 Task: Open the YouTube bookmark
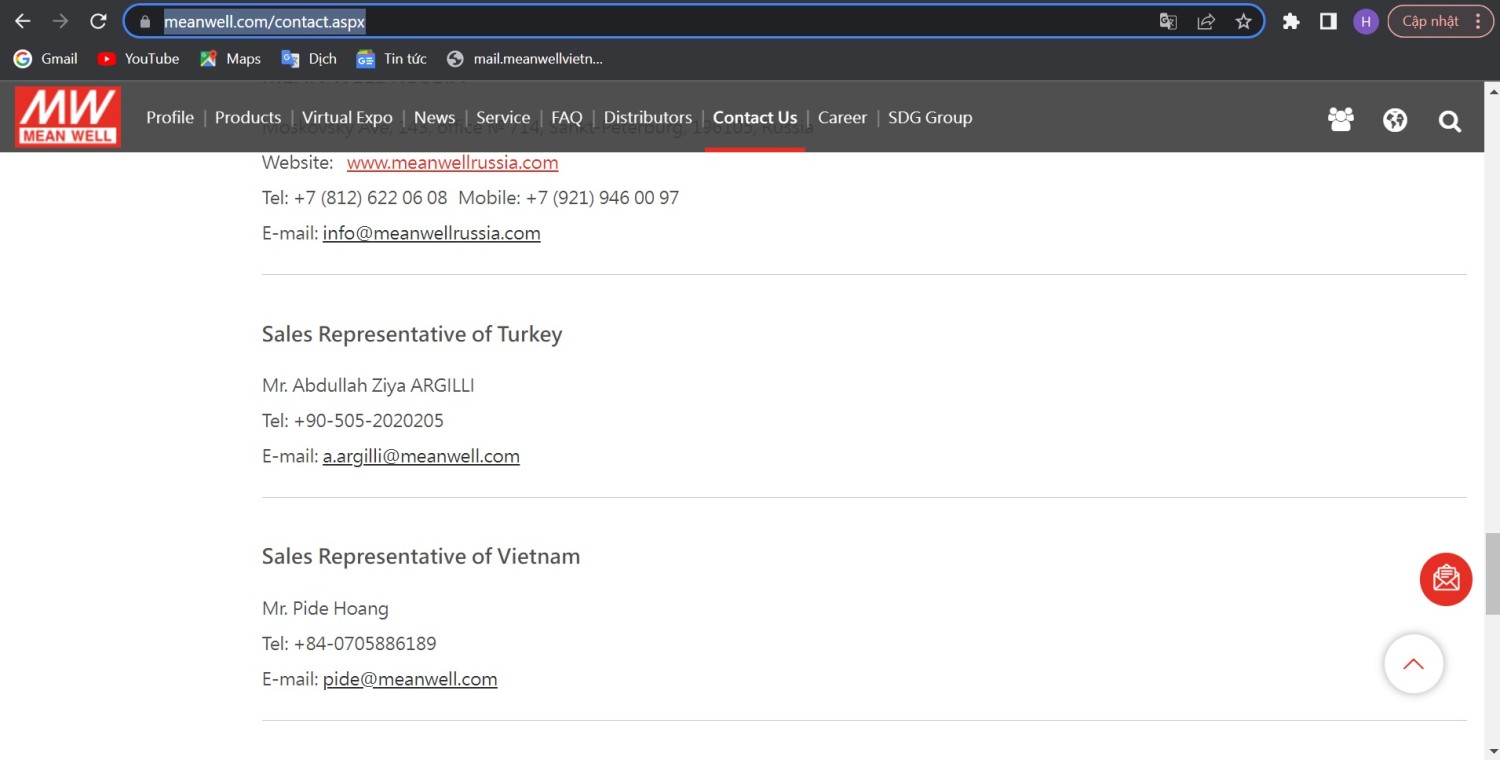138,59
